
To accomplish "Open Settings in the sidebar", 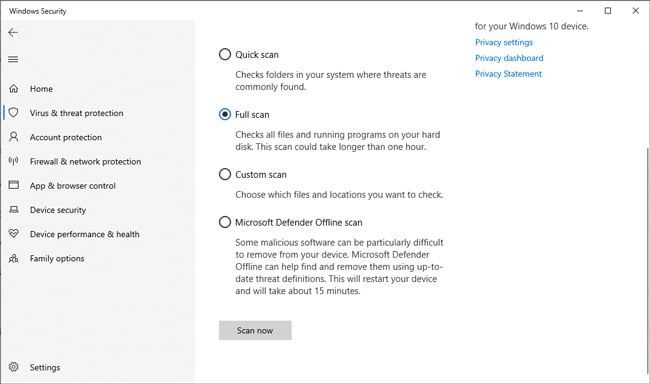I will pos(45,367).
